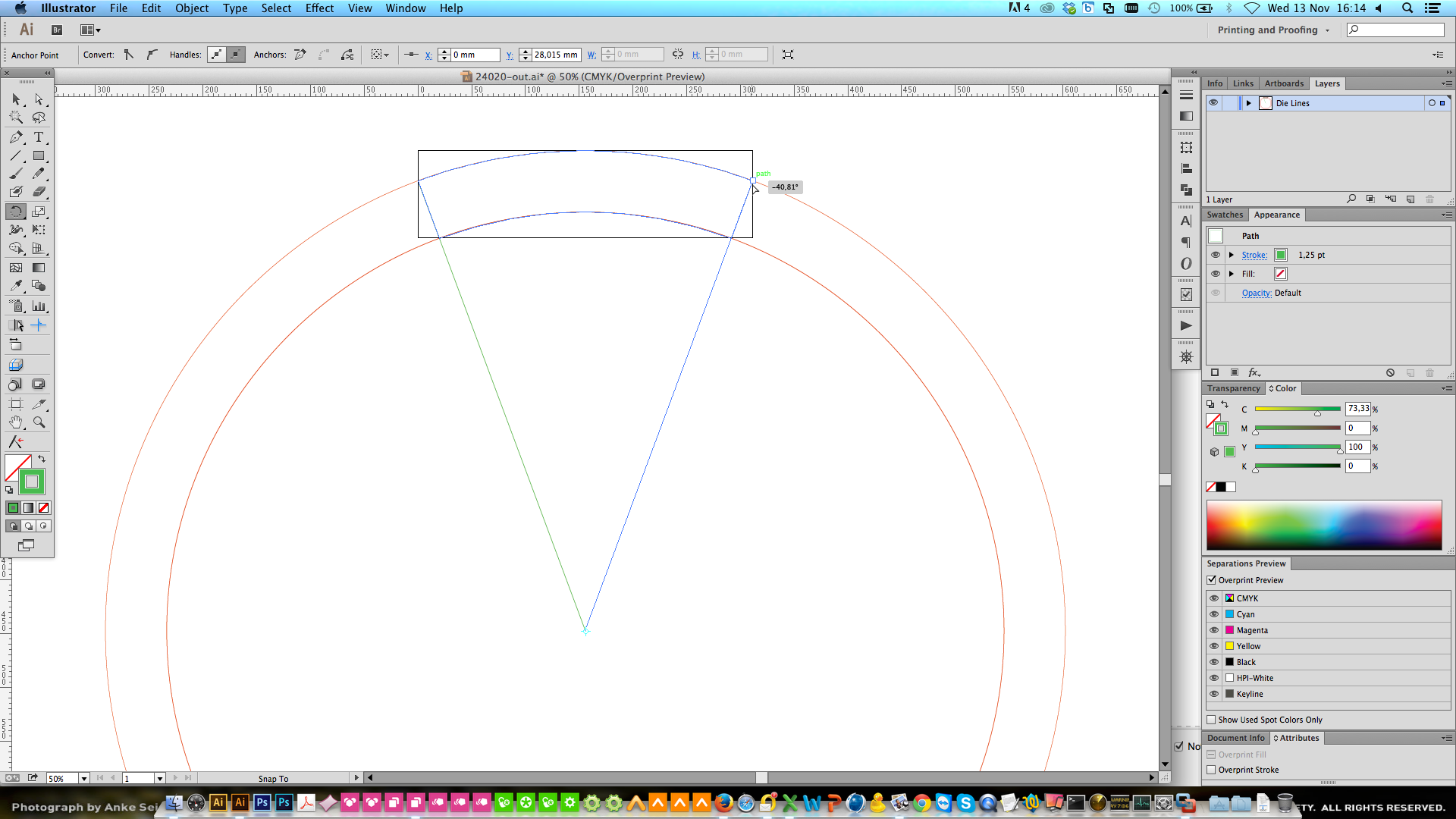
Task: Uncheck Overprint Preview in Separations Preview
Action: point(1212,580)
